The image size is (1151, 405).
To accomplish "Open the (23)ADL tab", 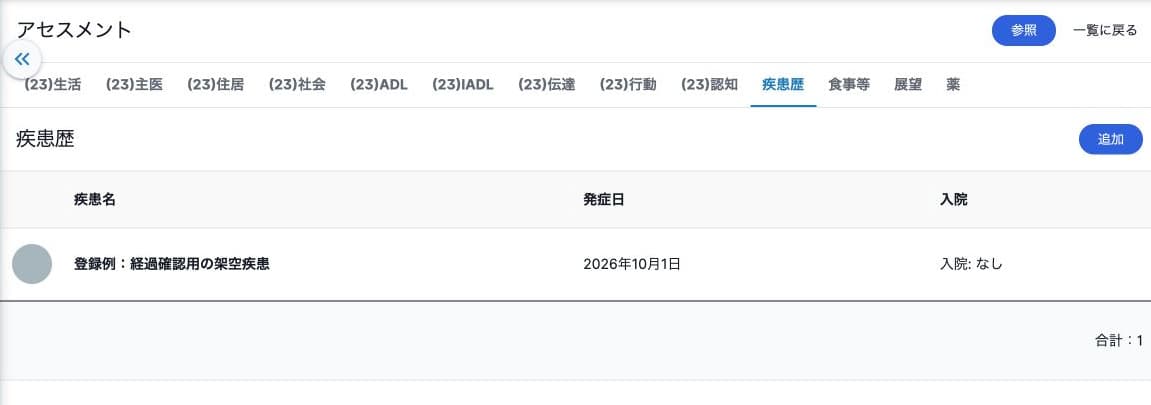I will [379, 84].
